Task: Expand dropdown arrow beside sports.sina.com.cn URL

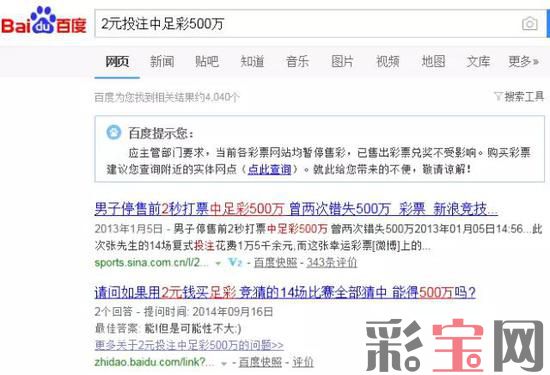Action: pos(219,263)
